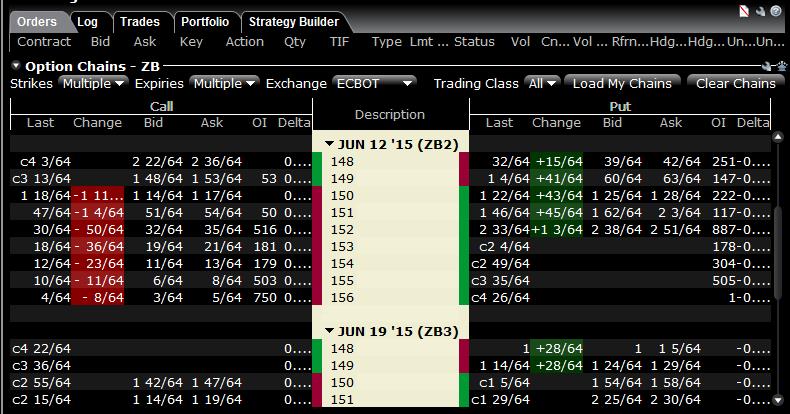Open the top-right wrench configuration icon
This screenshot has height=414, width=790.
pyautogui.click(x=762, y=13)
